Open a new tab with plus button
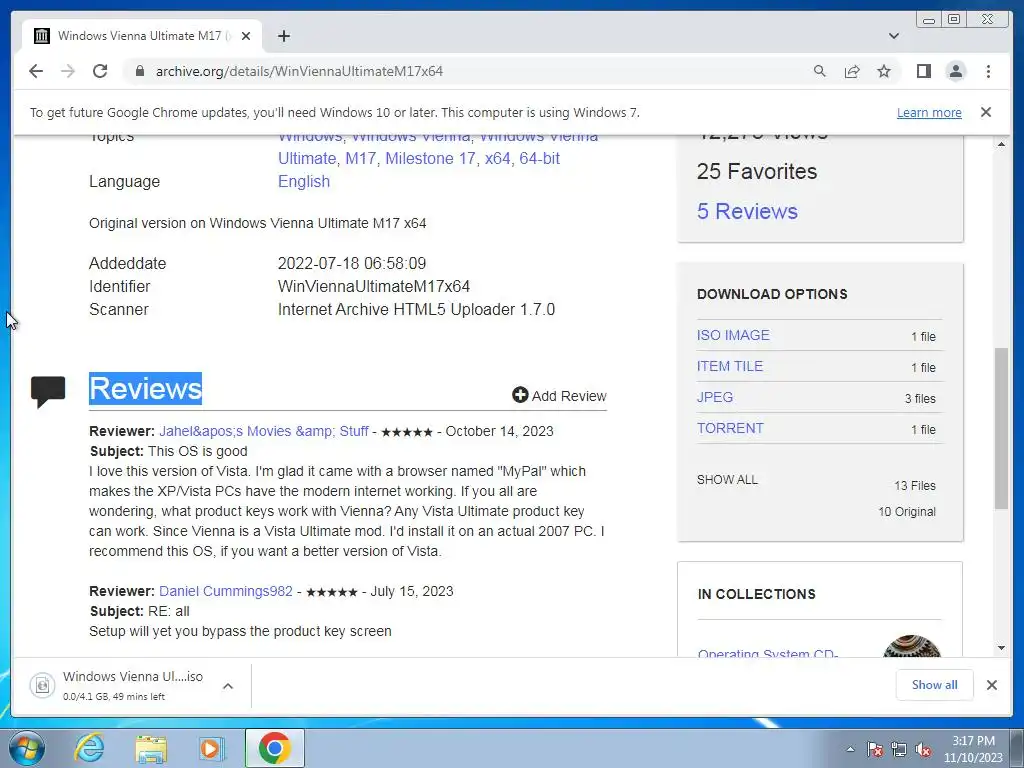1024x768 pixels. tap(283, 36)
